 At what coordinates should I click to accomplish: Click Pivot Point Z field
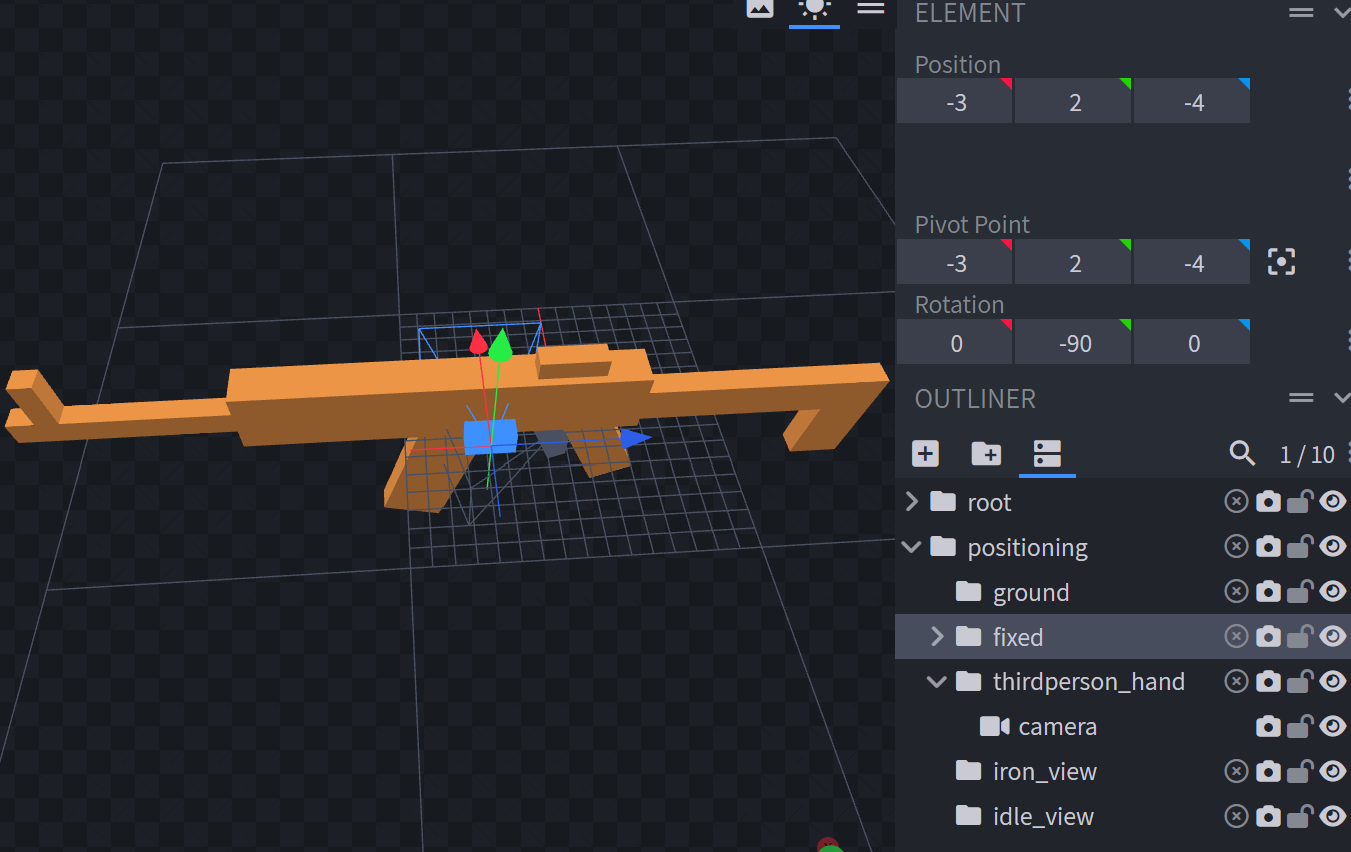1192,262
